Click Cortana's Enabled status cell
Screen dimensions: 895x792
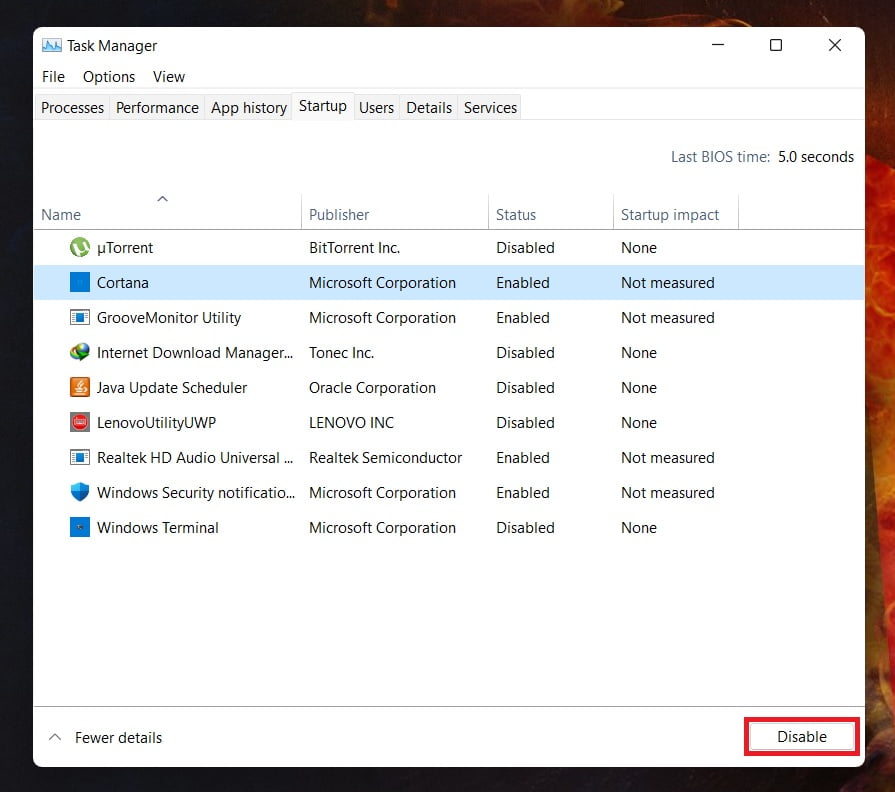click(x=523, y=282)
